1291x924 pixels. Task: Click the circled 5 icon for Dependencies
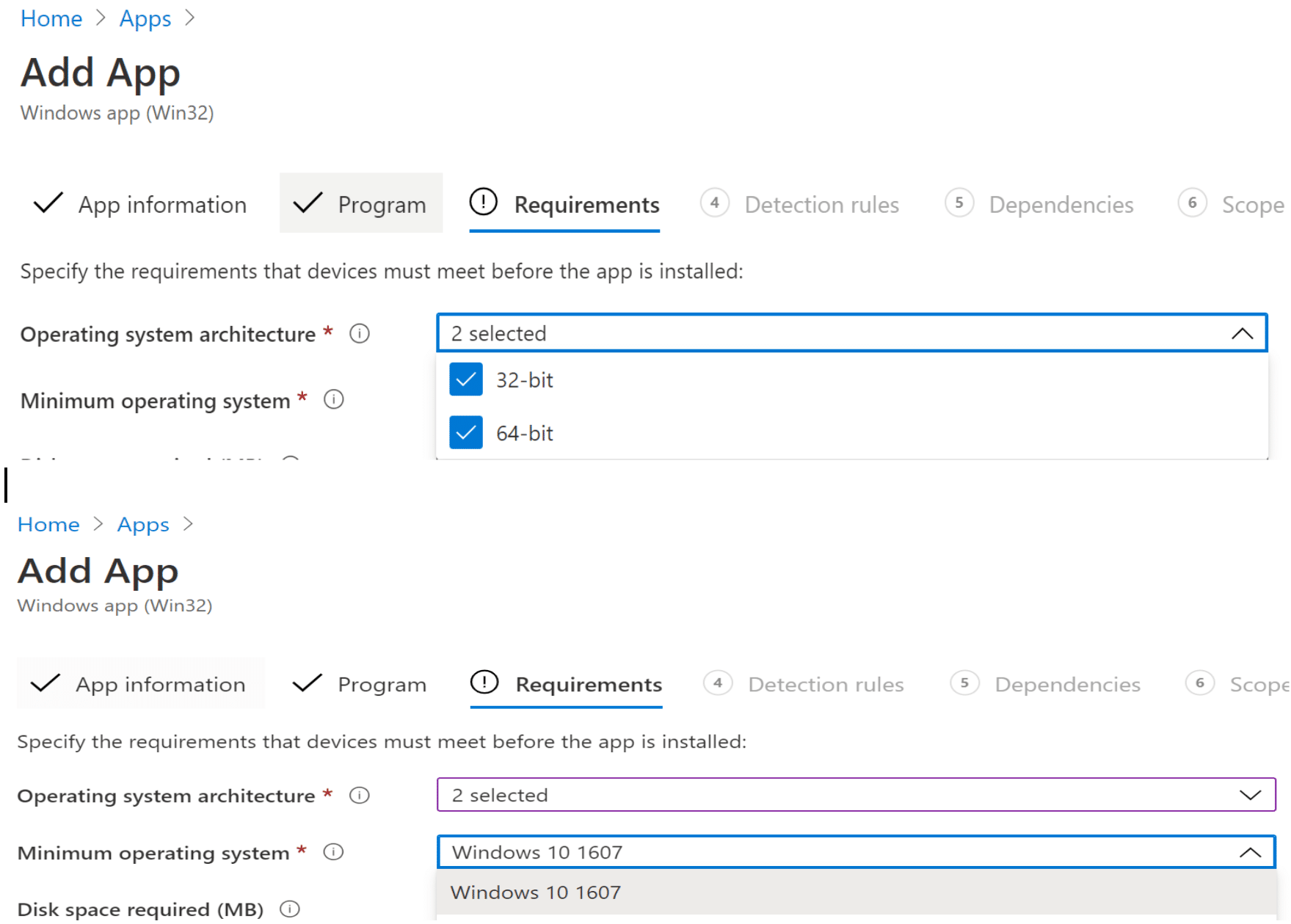click(959, 203)
